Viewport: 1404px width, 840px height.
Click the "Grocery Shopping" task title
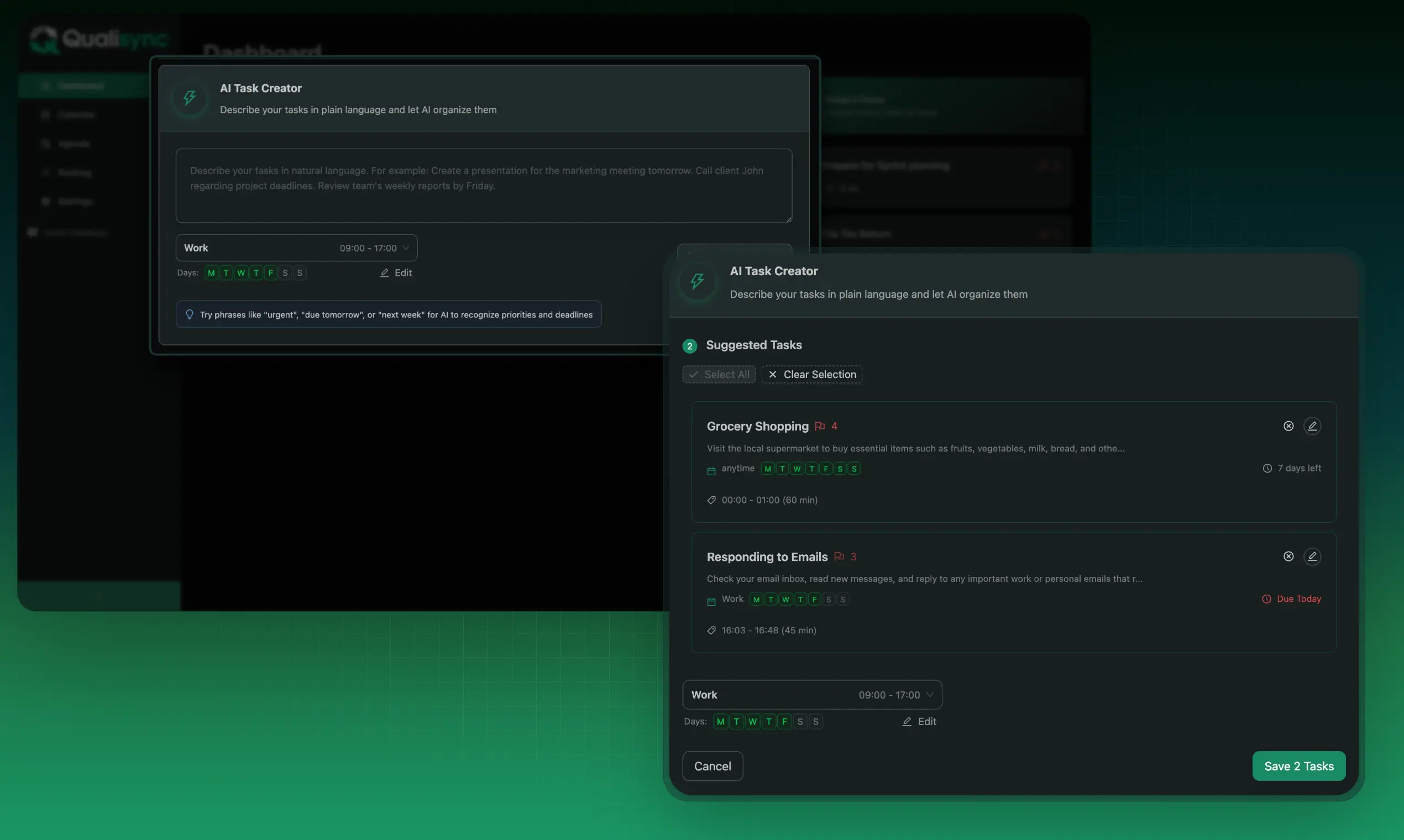click(x=757, y=426)
